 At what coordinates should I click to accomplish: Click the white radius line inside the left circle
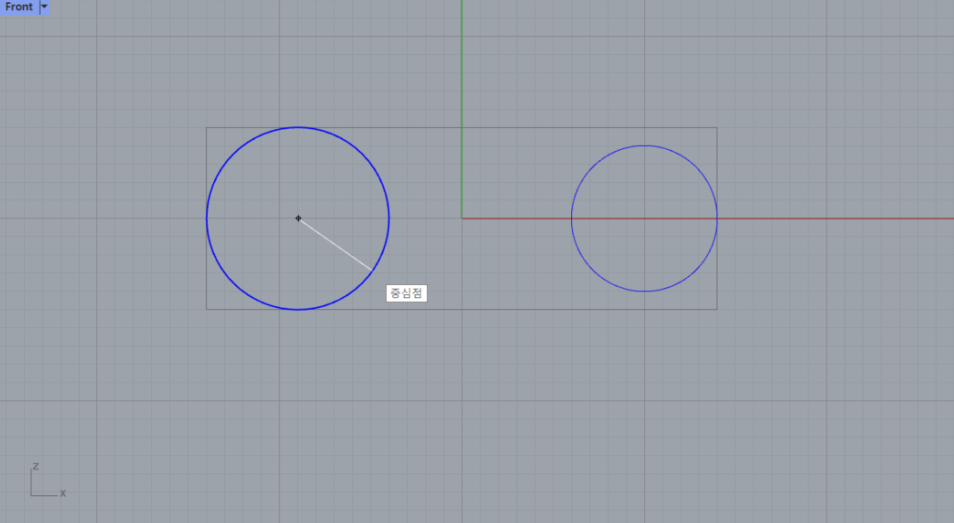335,244
